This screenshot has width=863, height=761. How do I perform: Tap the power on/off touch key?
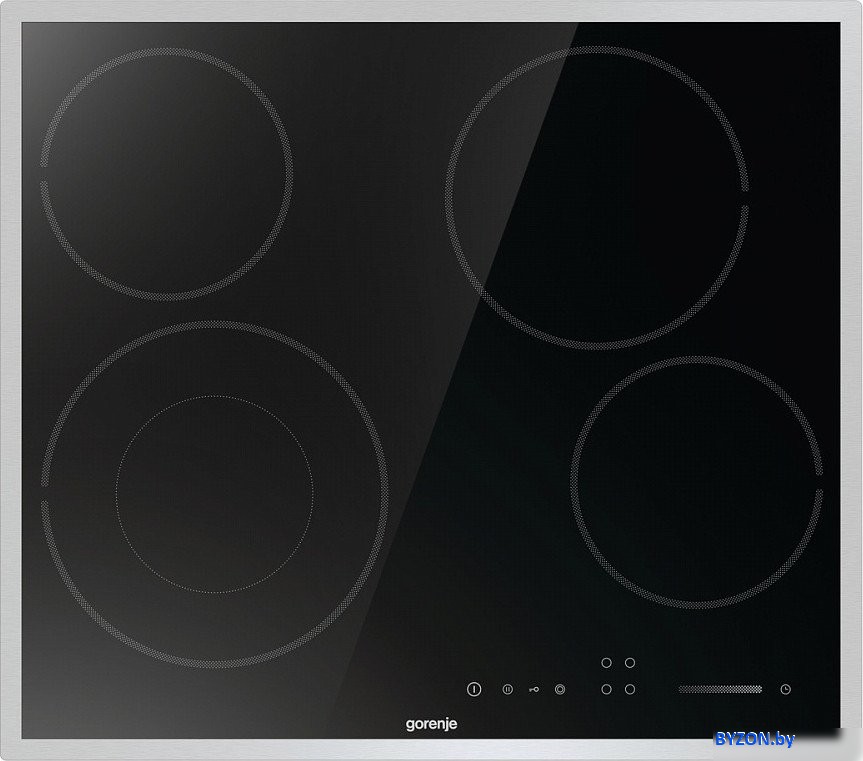(474, 689)
